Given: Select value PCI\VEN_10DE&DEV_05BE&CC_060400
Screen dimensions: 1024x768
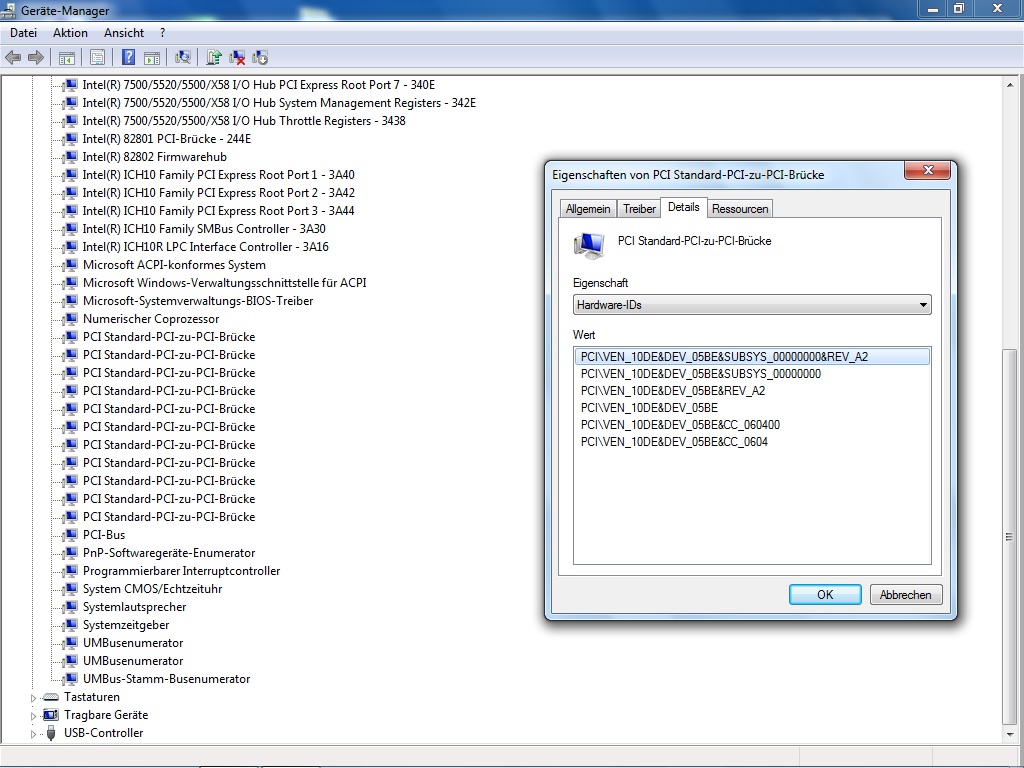Looking at the screenshot, I should click(680, 425).
